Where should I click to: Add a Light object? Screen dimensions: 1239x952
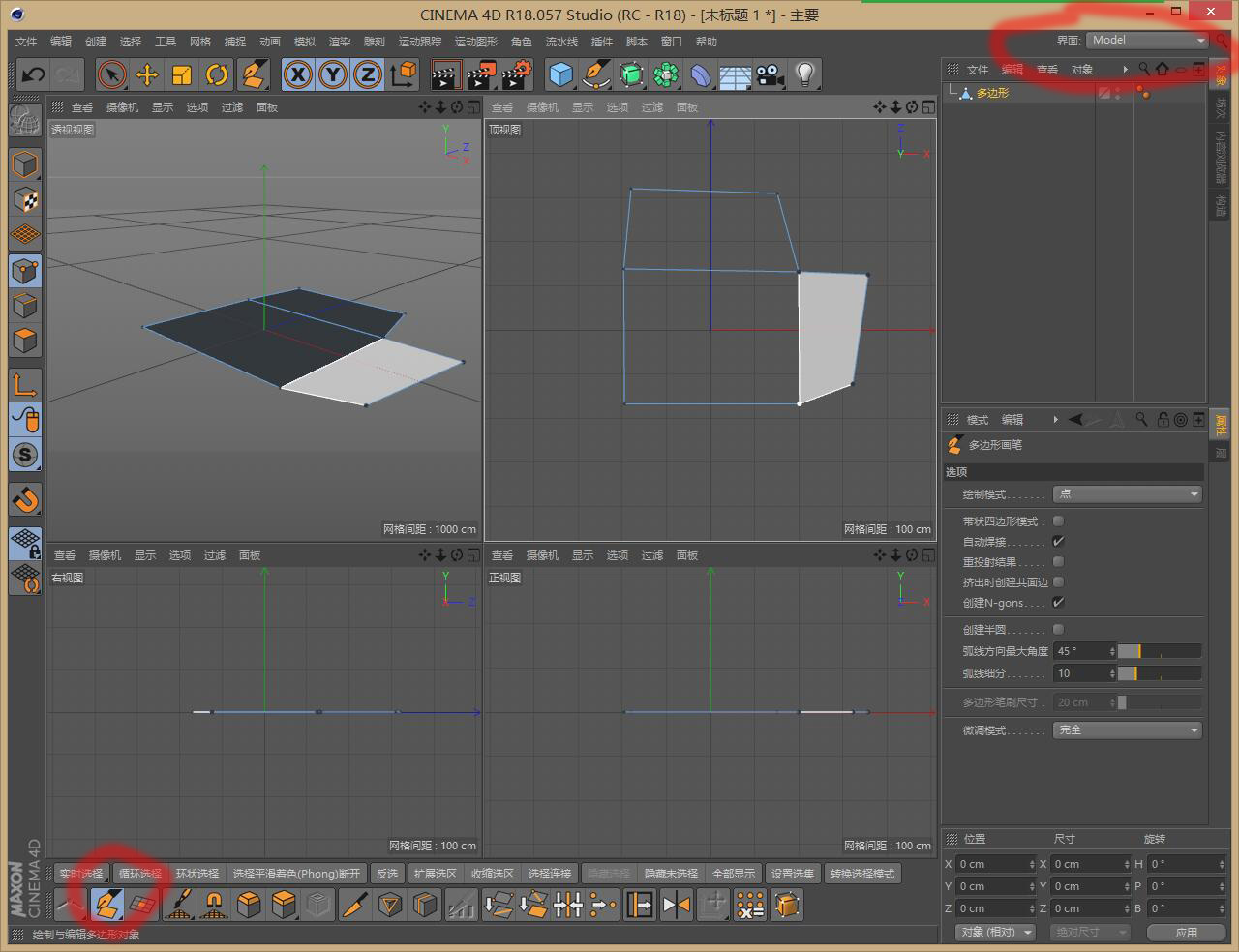pos(805,74)
